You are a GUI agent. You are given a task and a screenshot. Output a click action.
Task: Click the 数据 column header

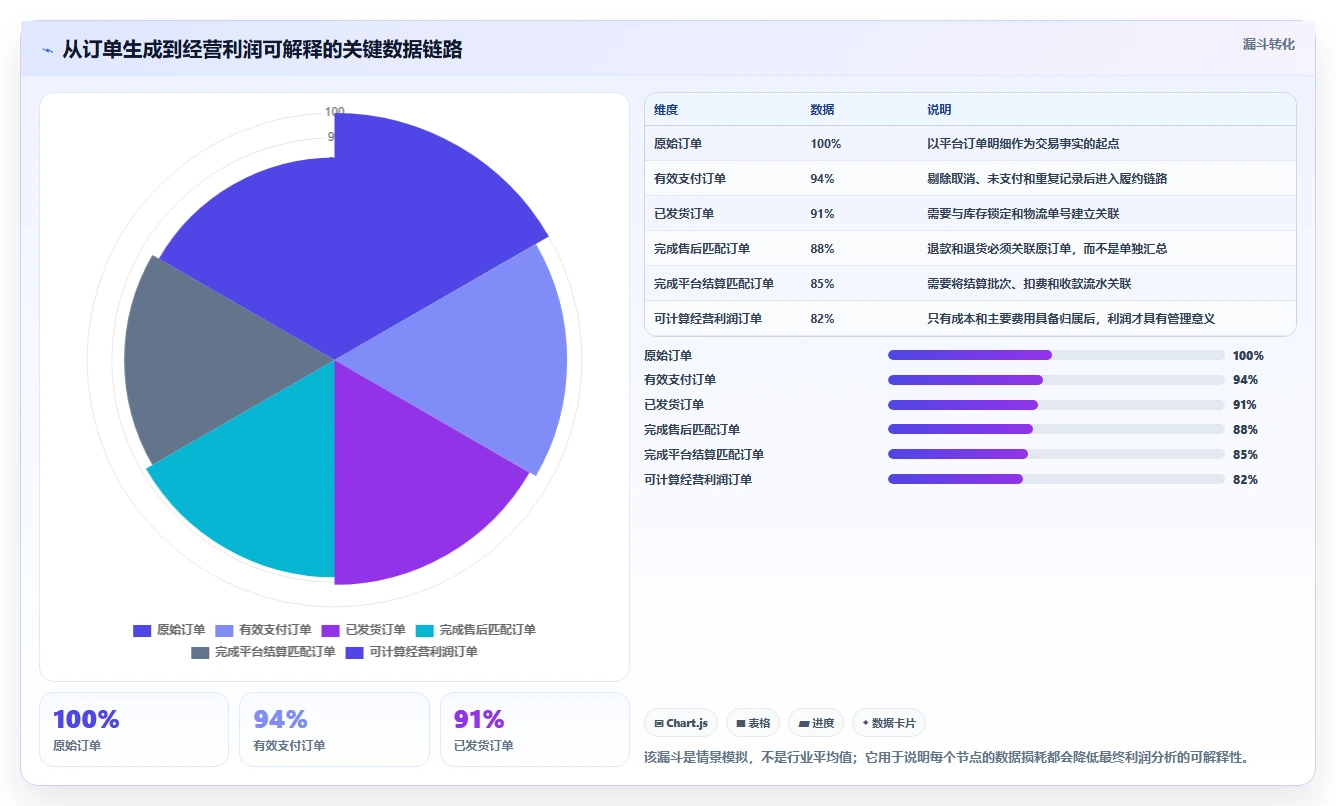pos(822,110)
